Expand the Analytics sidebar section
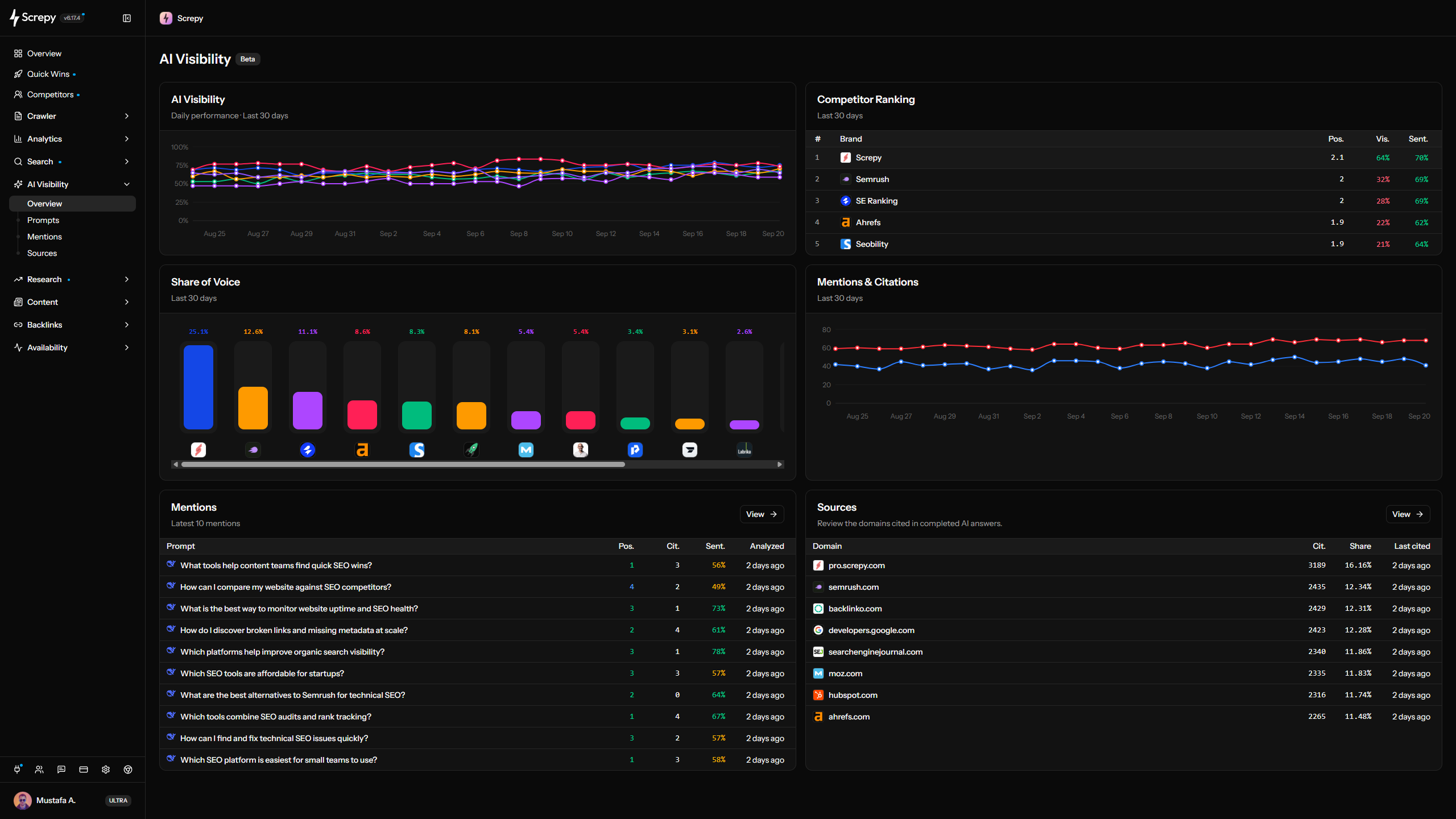 72,139
